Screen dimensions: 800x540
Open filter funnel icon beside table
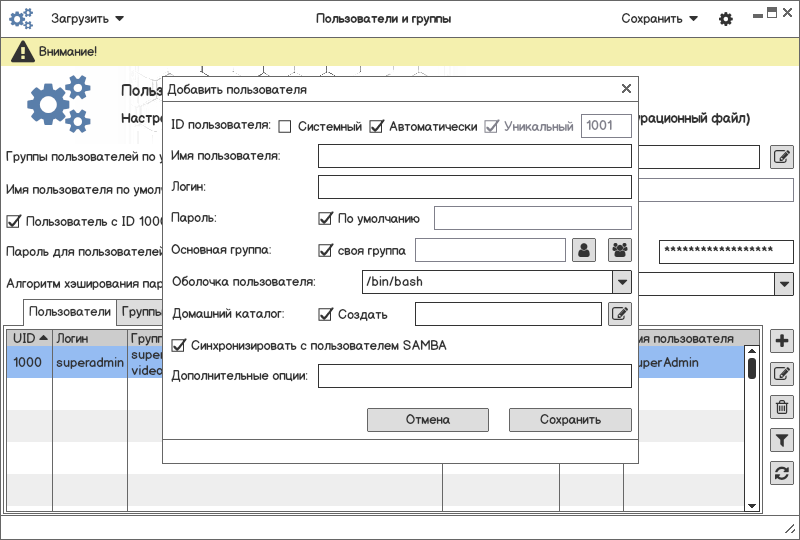(782, 440)
